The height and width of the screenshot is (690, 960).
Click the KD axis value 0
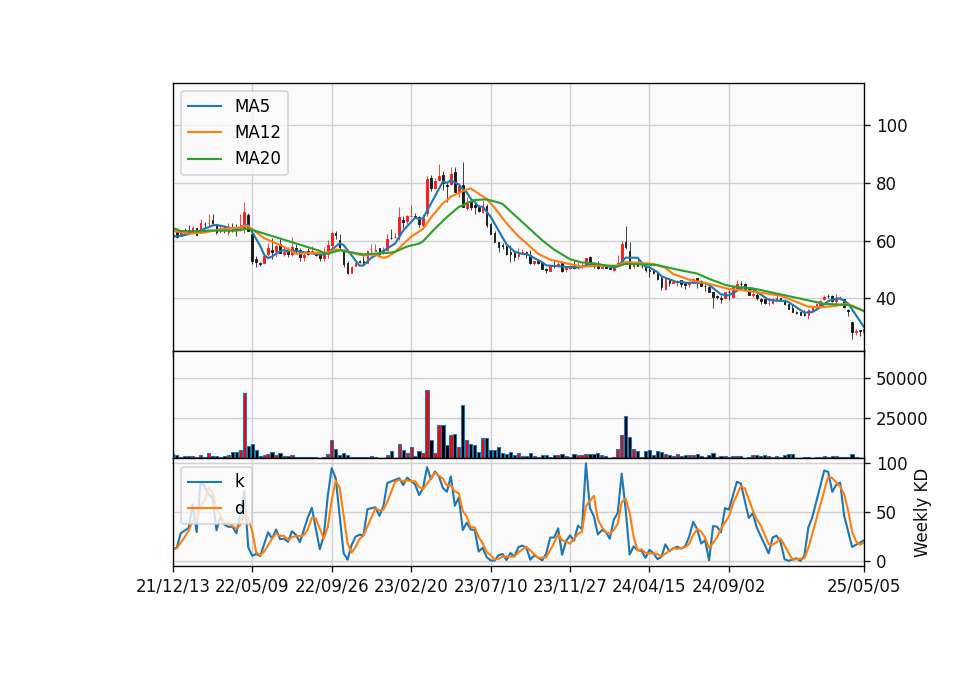coord(882,561)
